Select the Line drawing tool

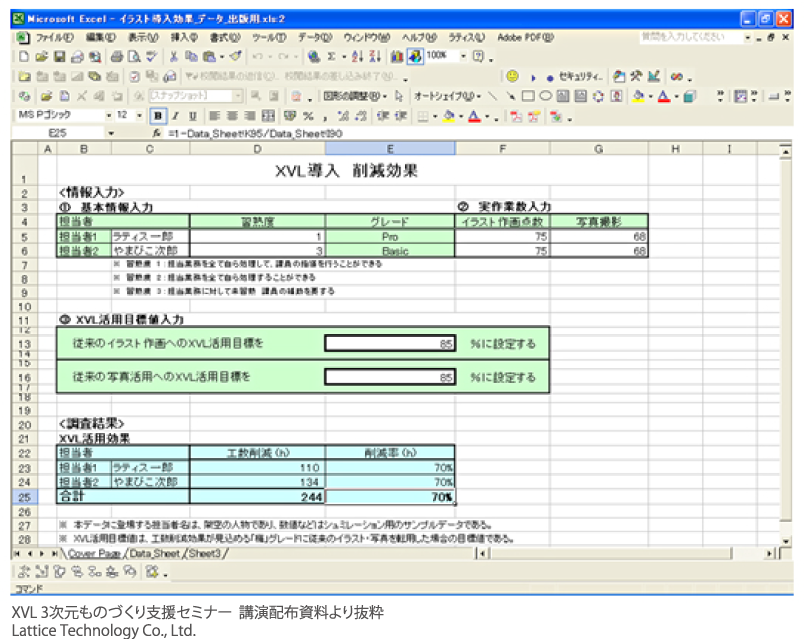(492, 96)
